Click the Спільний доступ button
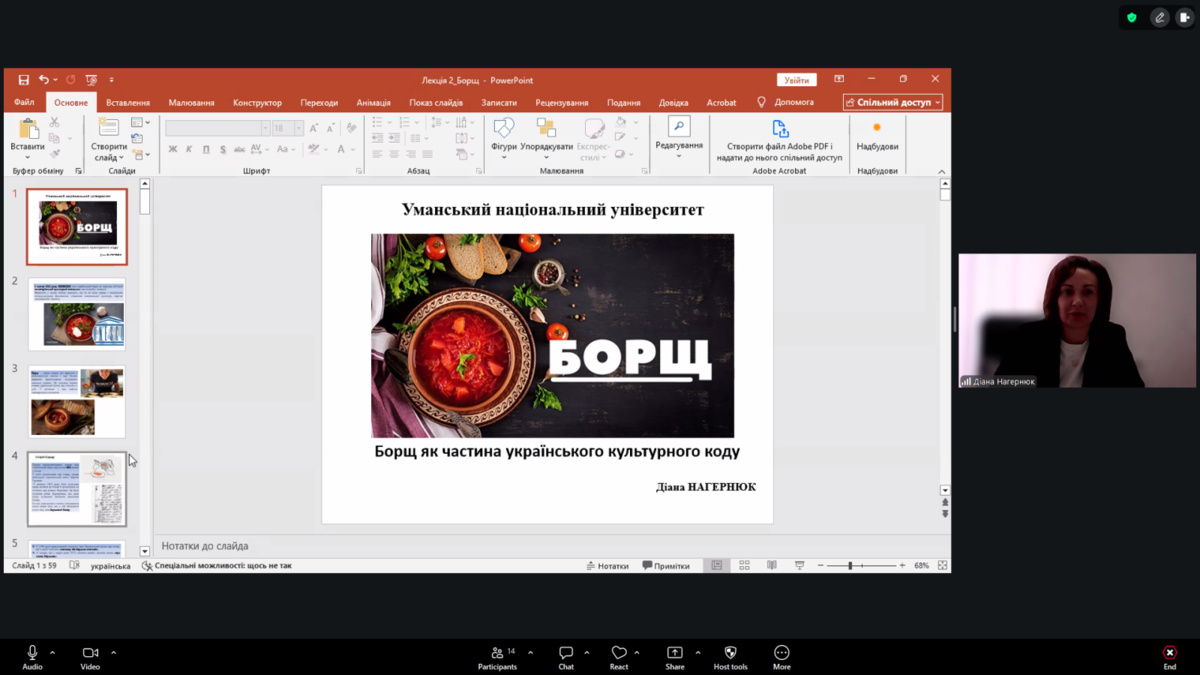The image size is (1200, 675). coord(892,102)
